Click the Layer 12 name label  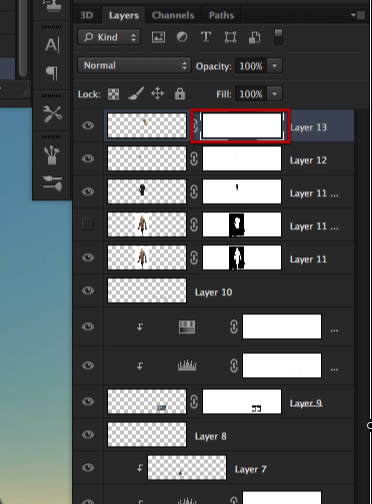308,160
